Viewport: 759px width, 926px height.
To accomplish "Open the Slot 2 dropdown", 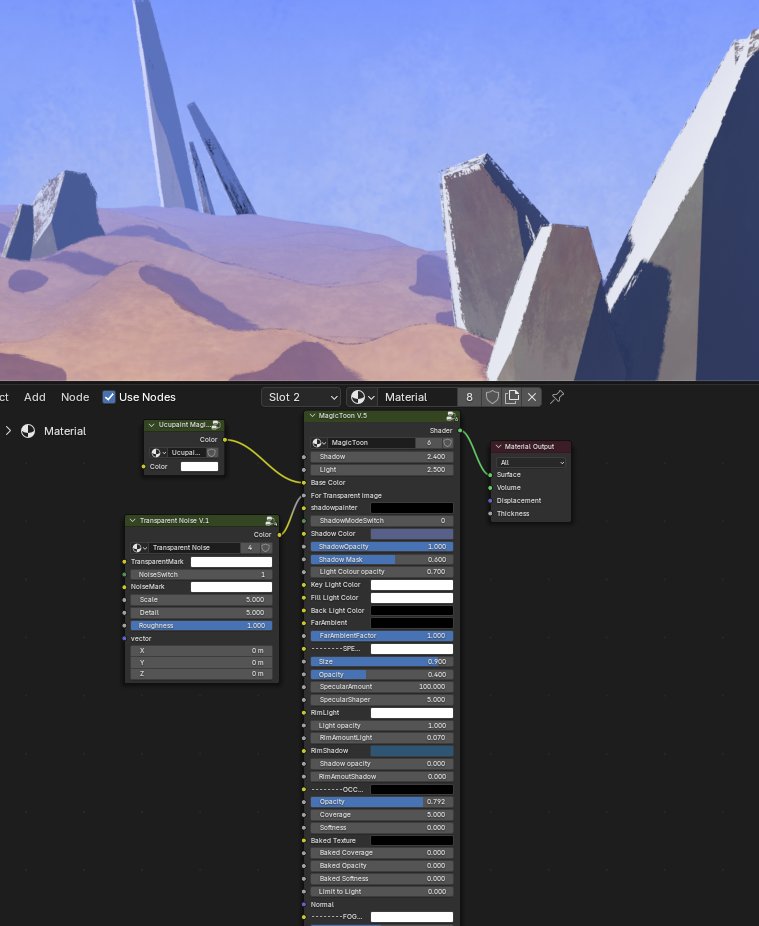I will (301, 397).
